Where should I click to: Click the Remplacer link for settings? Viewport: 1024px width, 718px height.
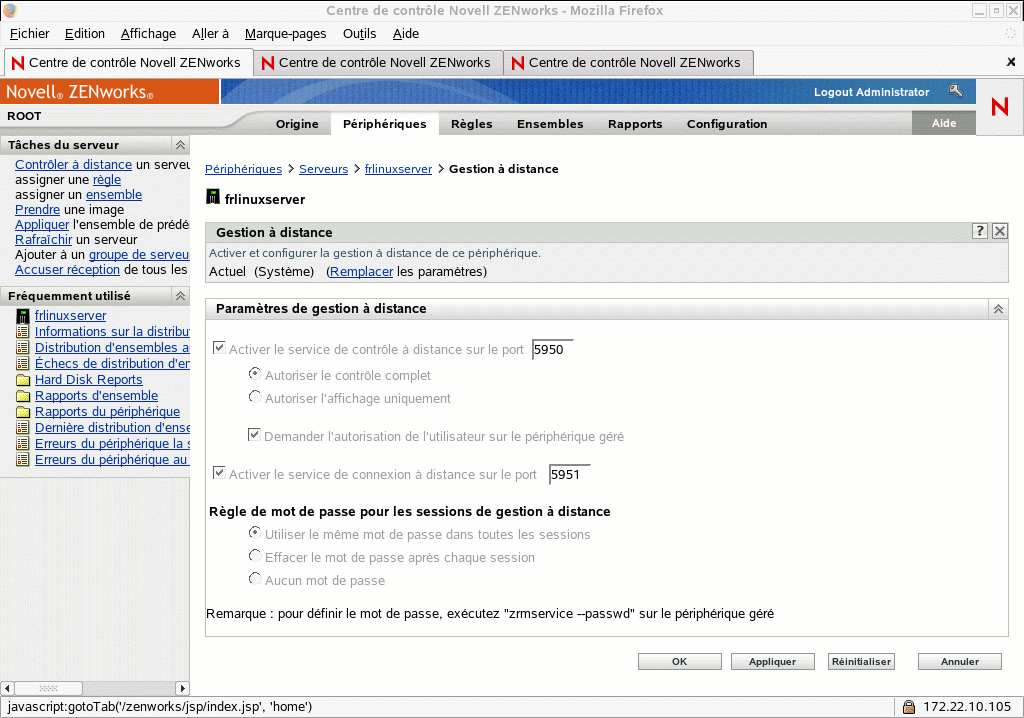[x=361, y=272]
